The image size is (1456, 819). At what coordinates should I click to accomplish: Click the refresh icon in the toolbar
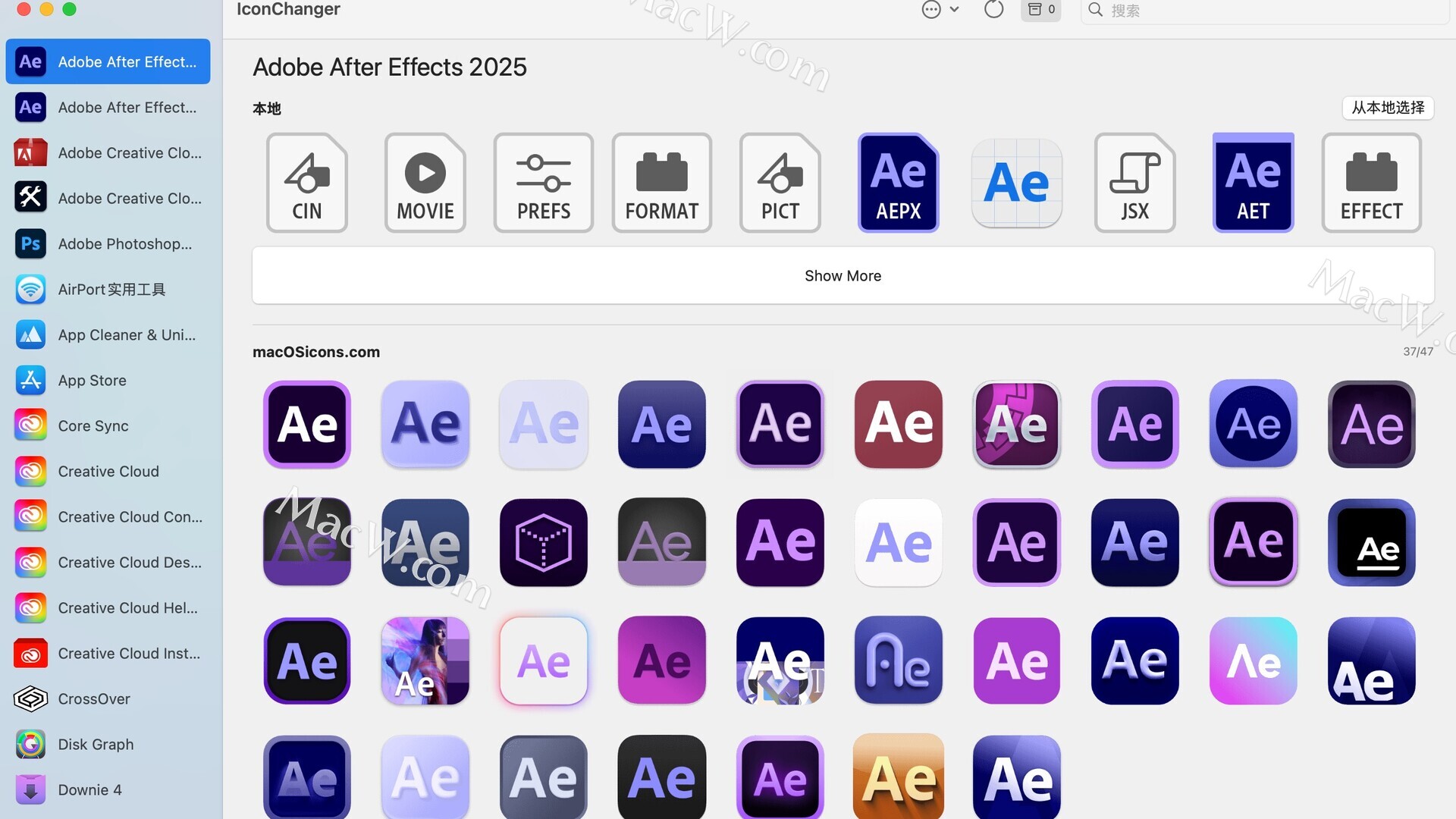click(x=993, y=9)
